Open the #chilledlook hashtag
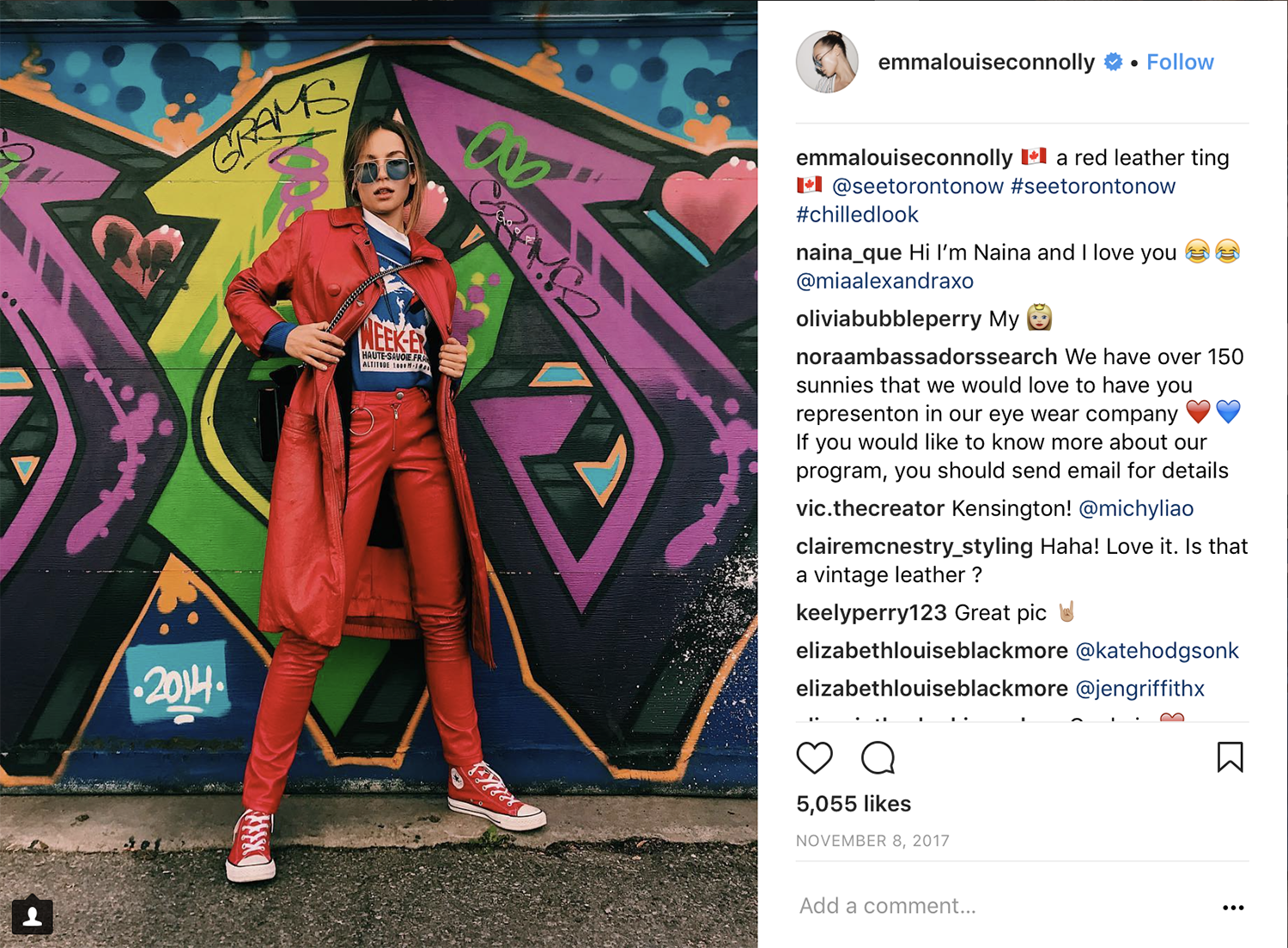Image resolution: width=1288 pixels, height=948 pixels. pyautogui.click(x=857, y=215)
